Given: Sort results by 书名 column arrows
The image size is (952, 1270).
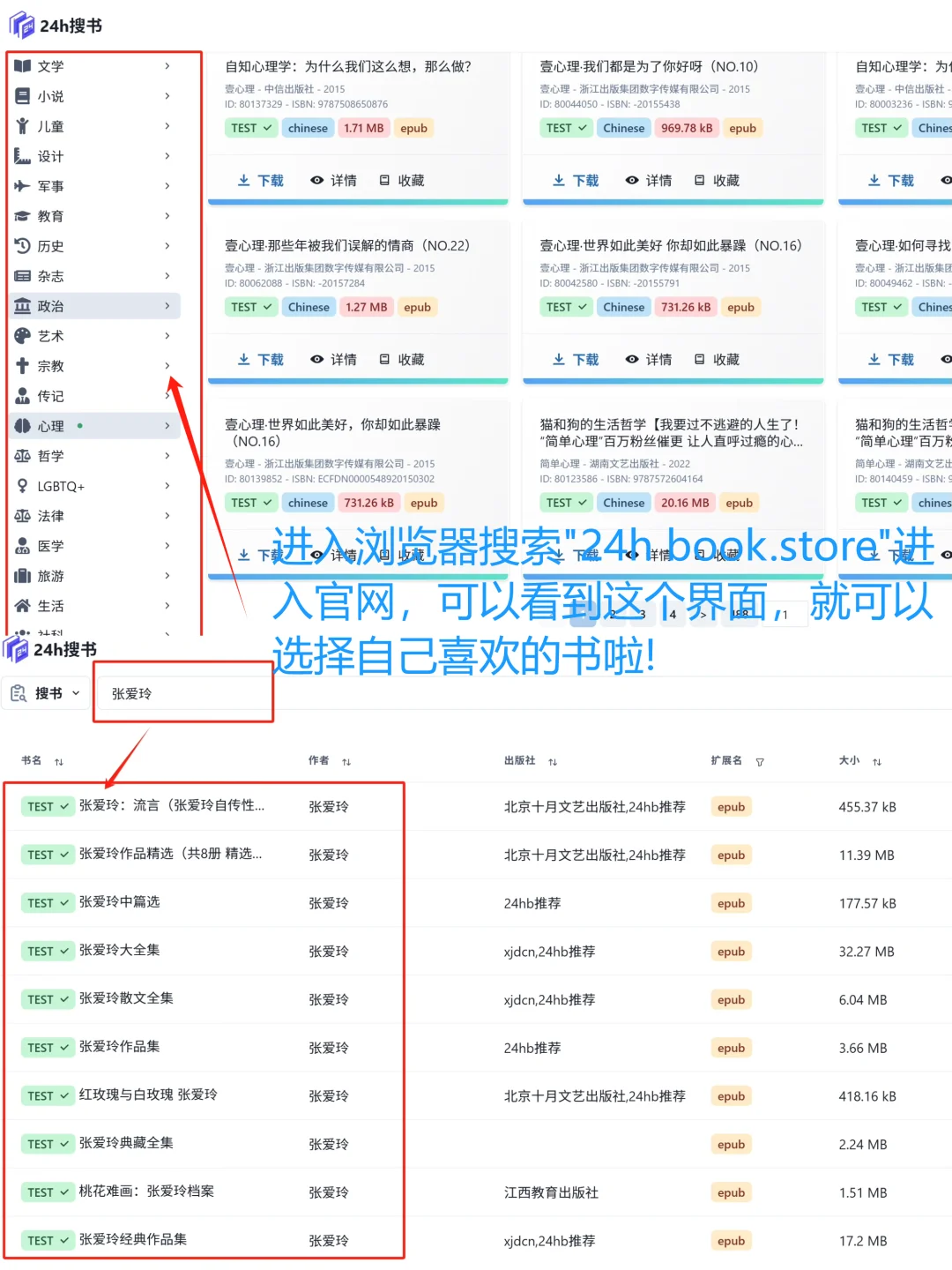Looking at the screenshot, I should 59,762.
